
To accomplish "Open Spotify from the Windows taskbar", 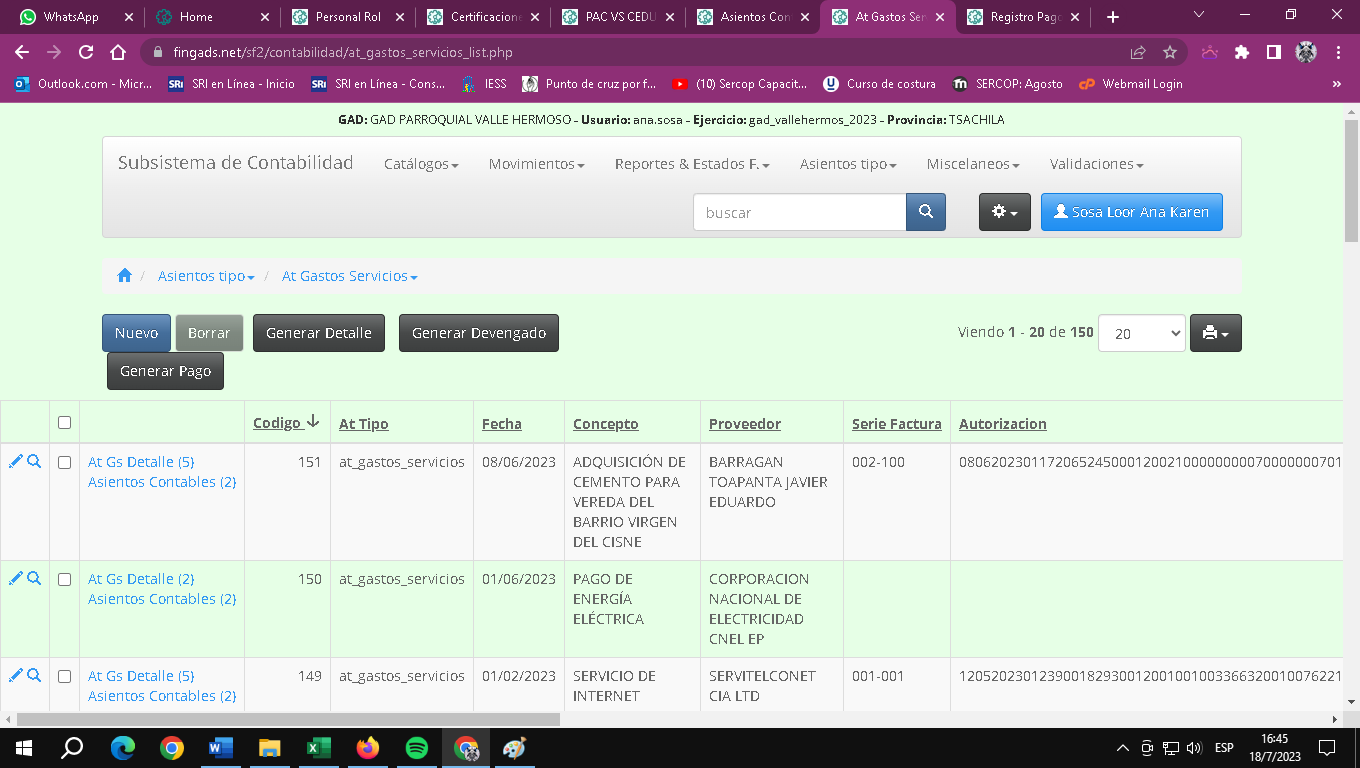I will click(417, 748).
